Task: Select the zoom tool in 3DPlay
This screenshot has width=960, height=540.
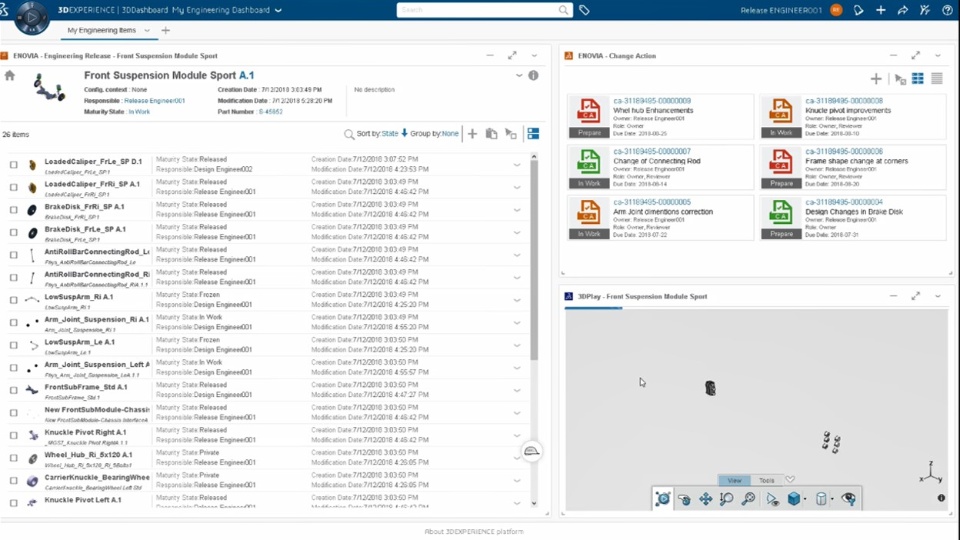Action: (726, 499)
